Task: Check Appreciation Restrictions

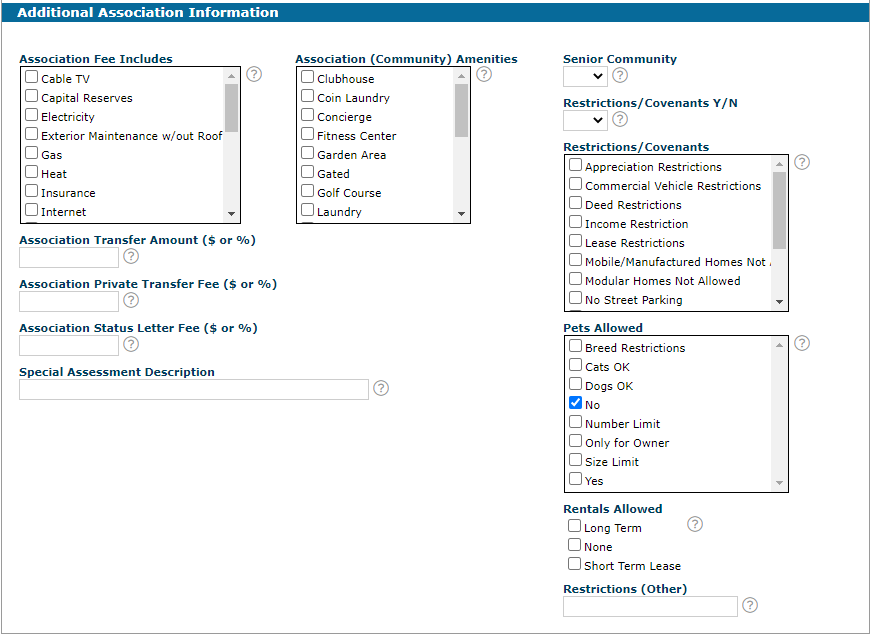Action: click(x=575, y=165)
